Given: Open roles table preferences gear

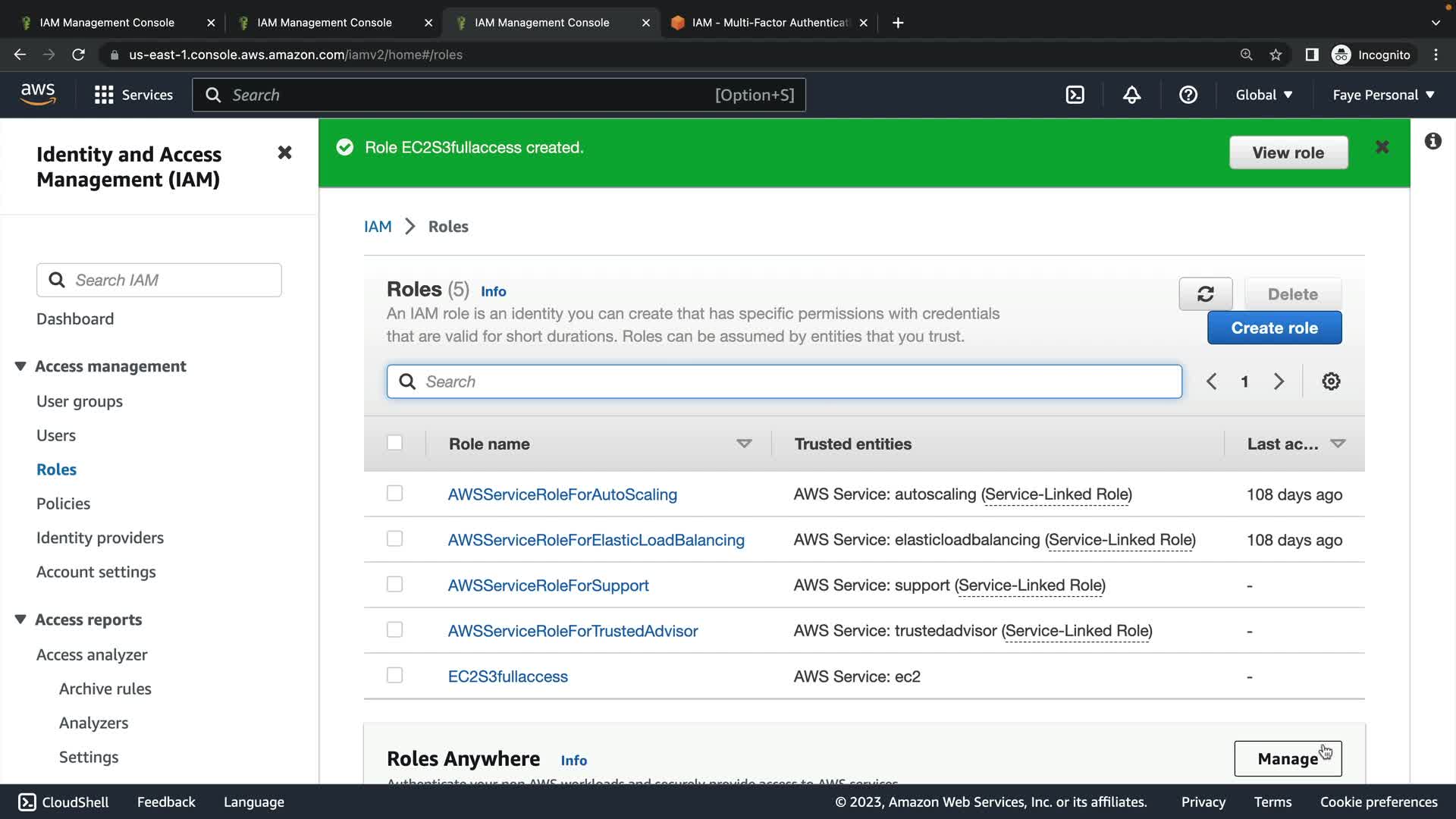Looking at the screenshot, I should [1331, 381].
